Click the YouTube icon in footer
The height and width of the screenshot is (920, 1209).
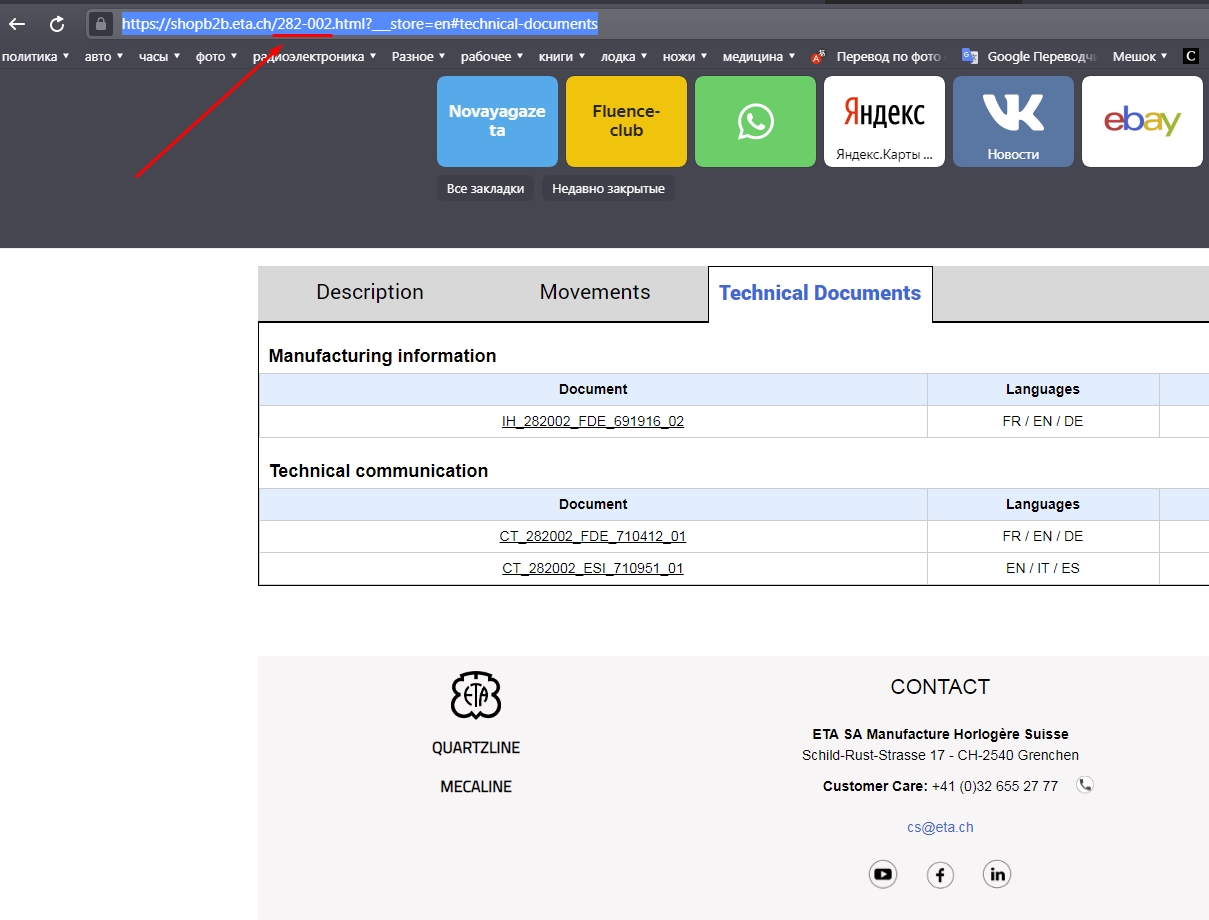click(883, 875)
